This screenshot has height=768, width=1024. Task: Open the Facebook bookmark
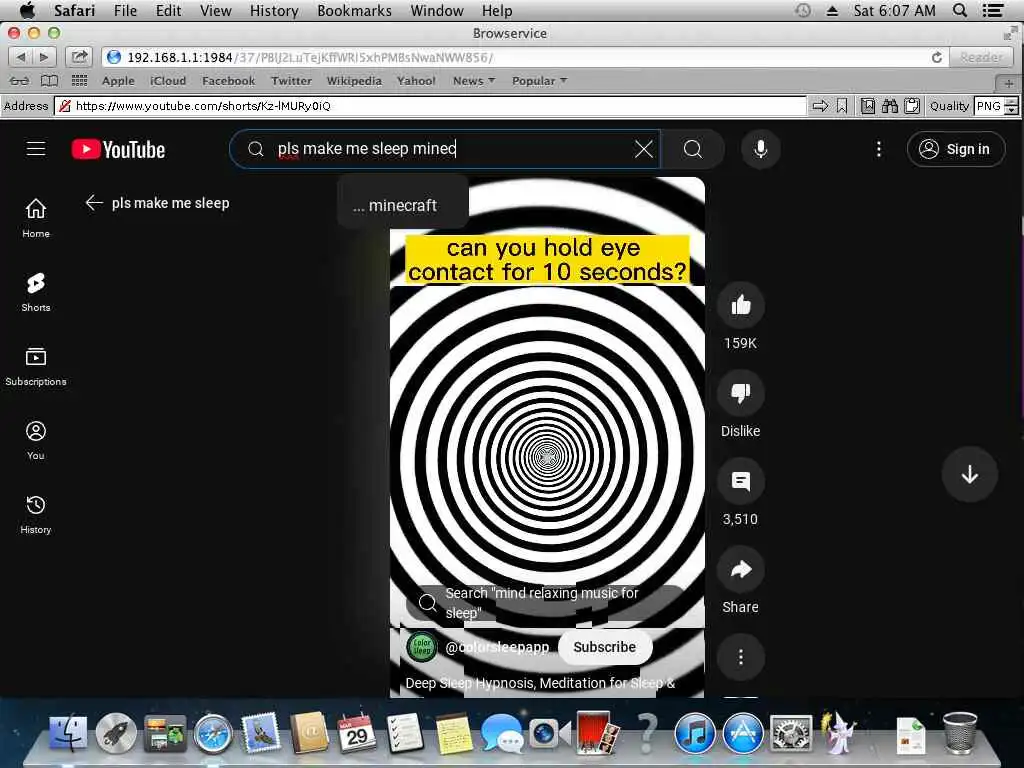coord(229,81)
